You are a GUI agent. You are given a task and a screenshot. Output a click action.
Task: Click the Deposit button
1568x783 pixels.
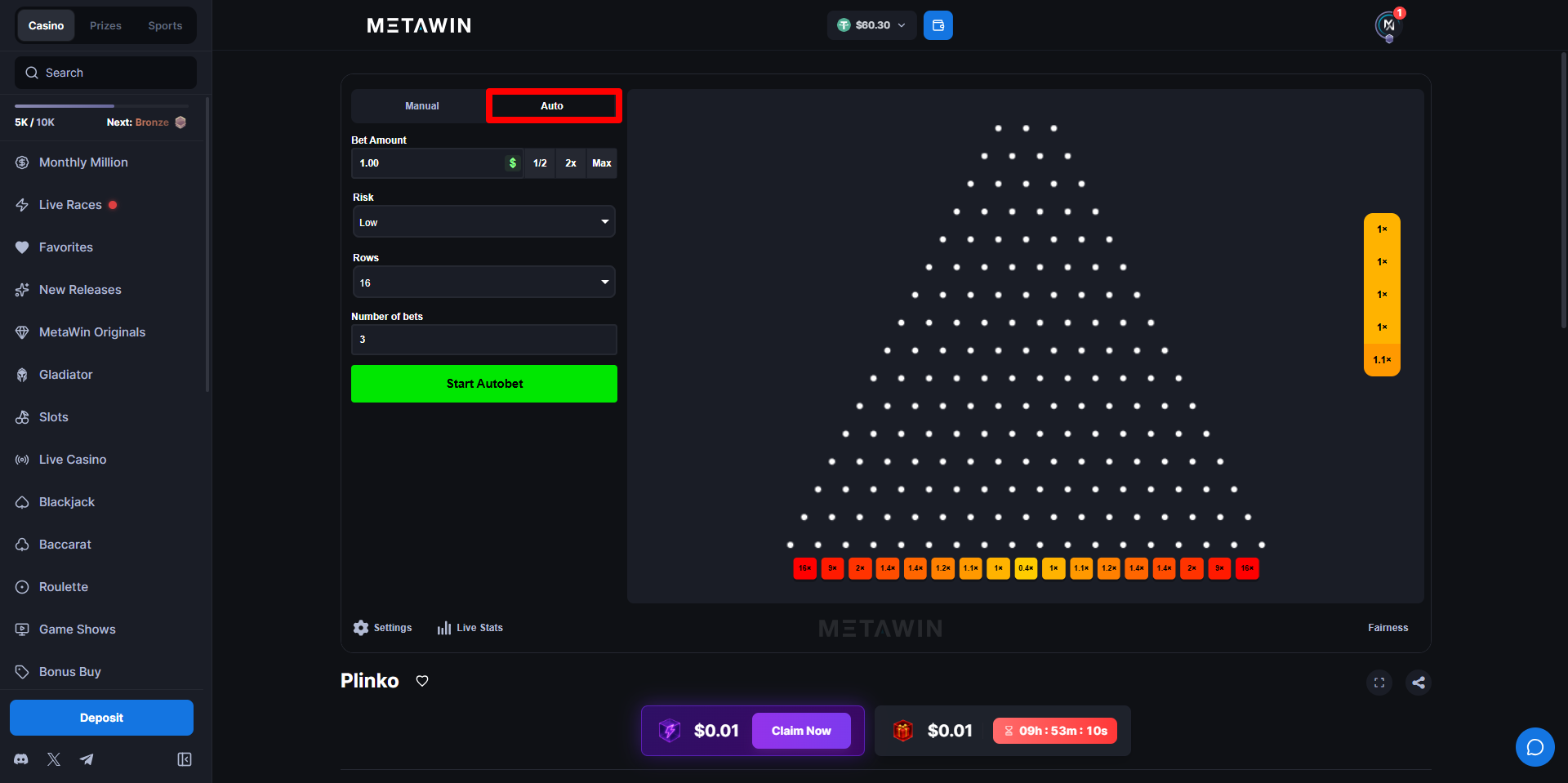pos(101,718)
